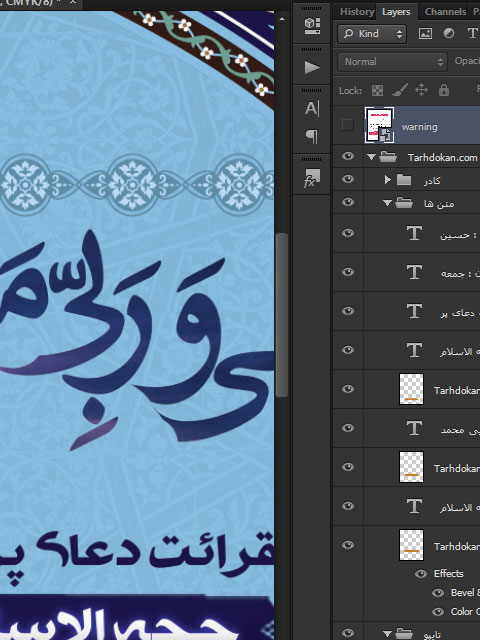Collapse the Tarhdokan.com group
The height and width of the screenshot is (640, 480).
[371, 157]
